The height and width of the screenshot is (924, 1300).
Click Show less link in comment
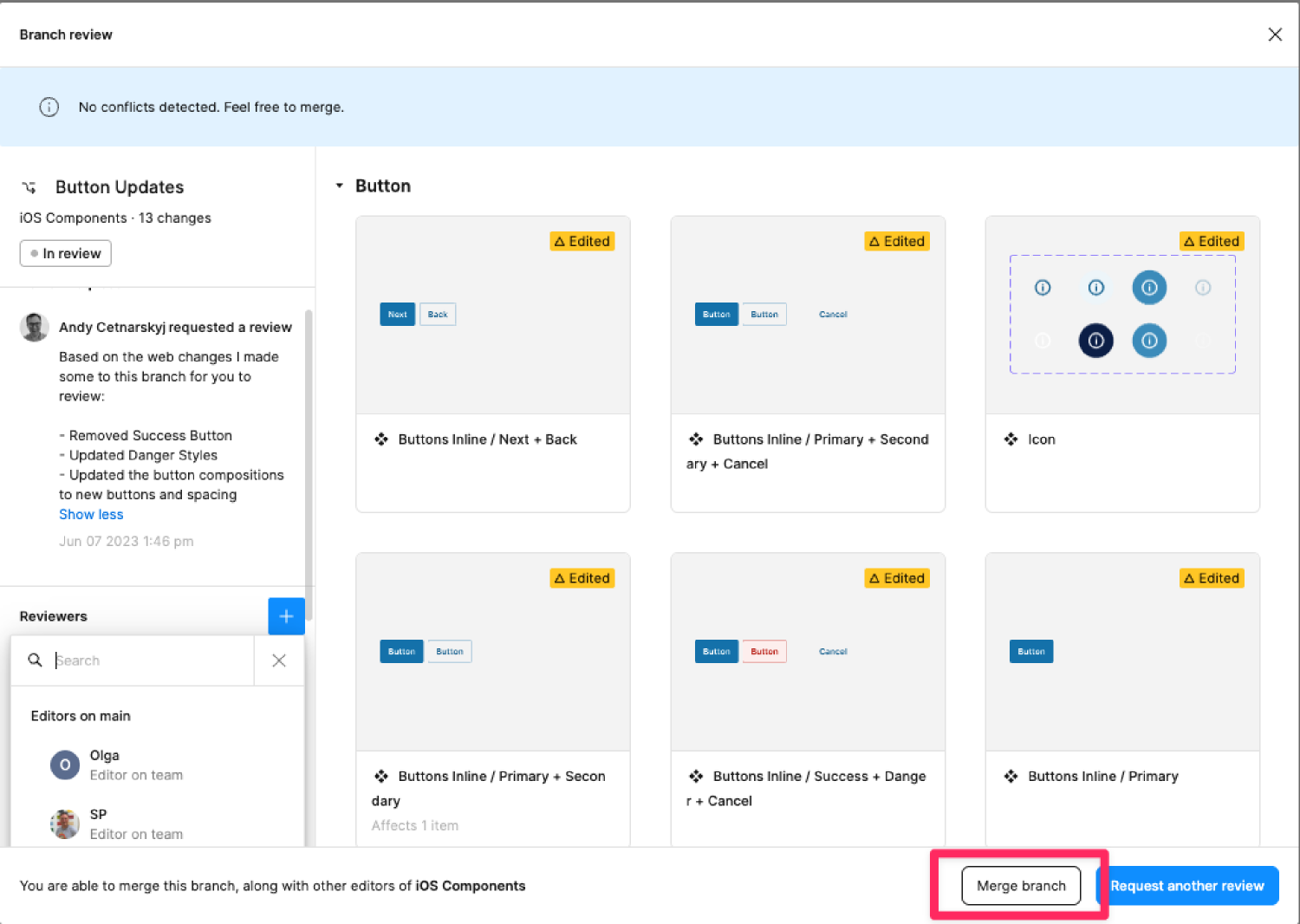(91, 515)
